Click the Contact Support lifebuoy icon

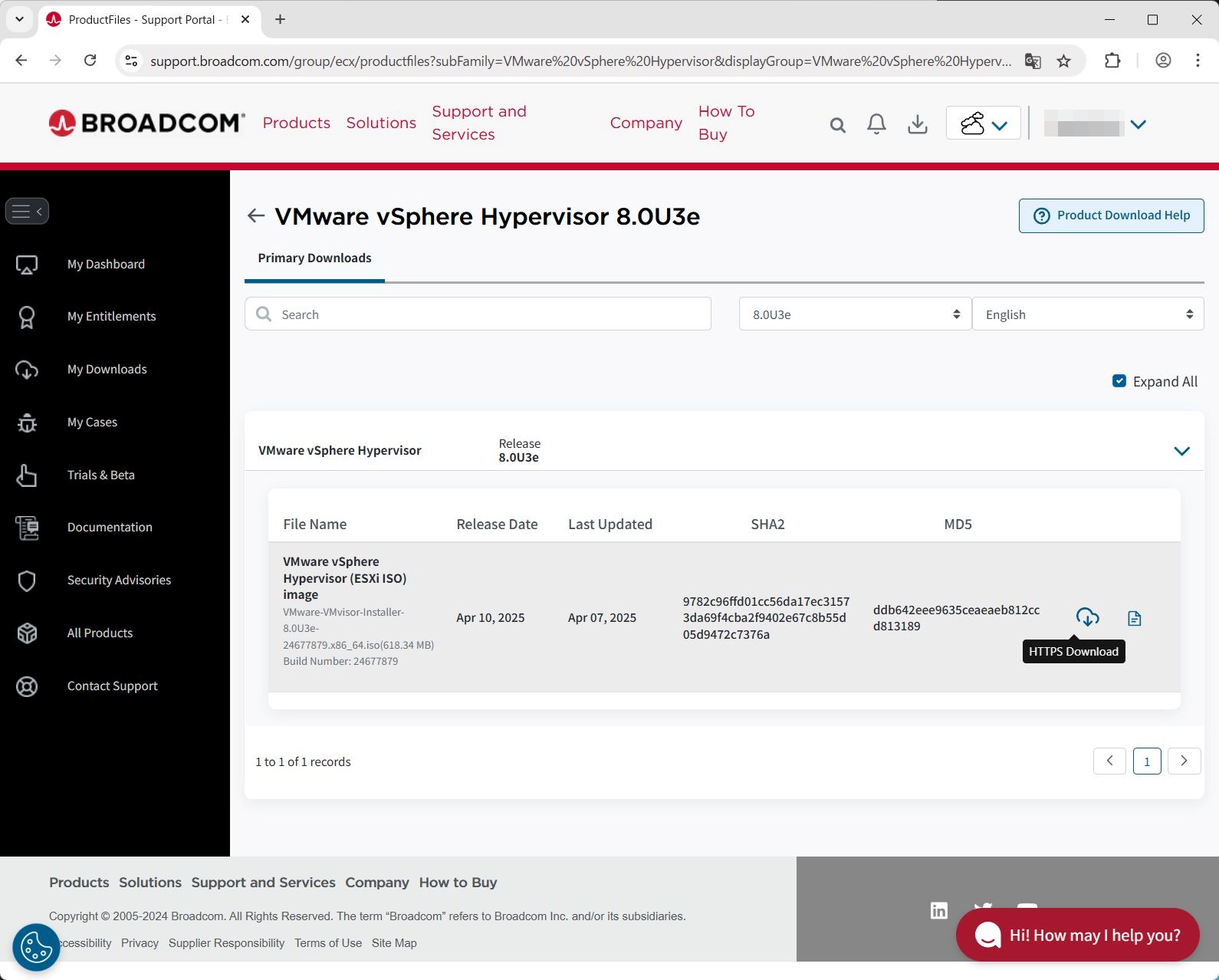27,686
